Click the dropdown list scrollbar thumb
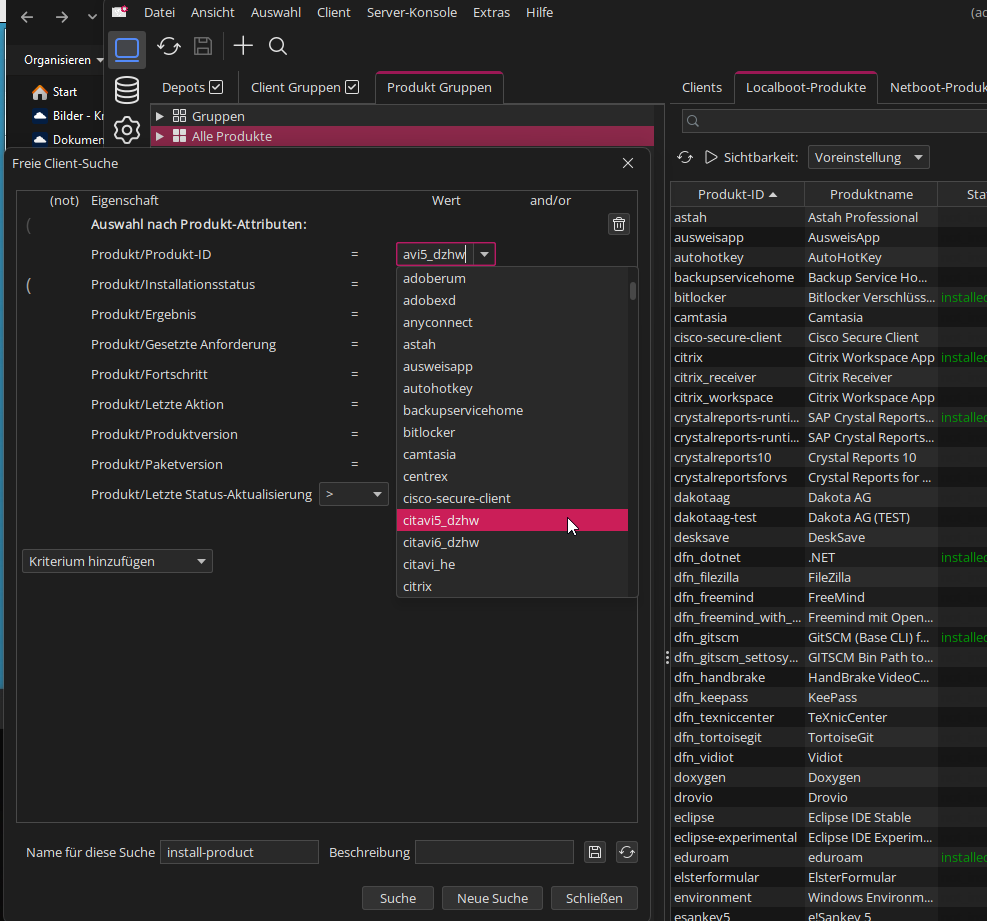The height and width of the screenshot is (921, 987). pos(633,291)
